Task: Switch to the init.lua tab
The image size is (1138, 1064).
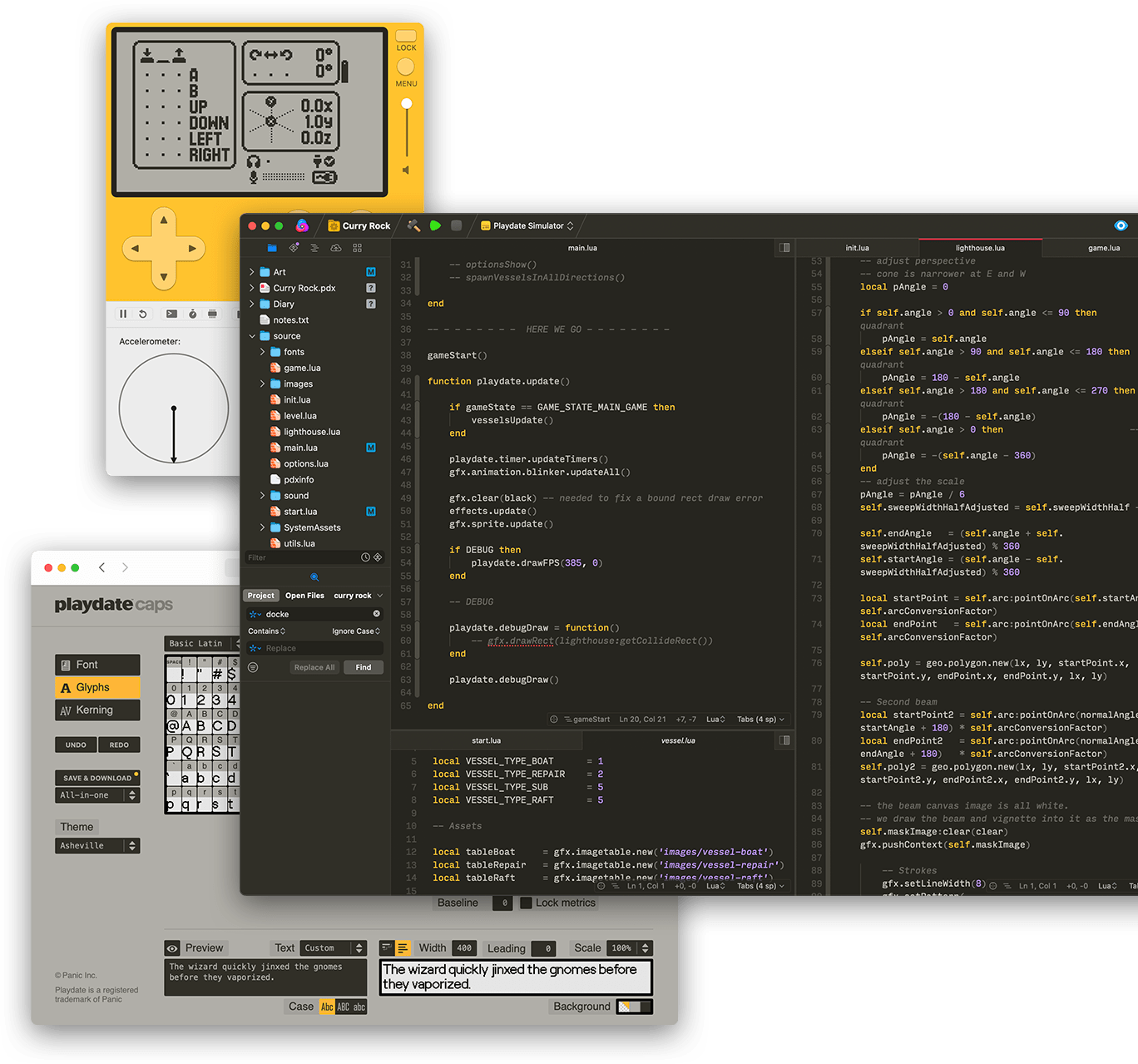Action: tap(857, 248)
